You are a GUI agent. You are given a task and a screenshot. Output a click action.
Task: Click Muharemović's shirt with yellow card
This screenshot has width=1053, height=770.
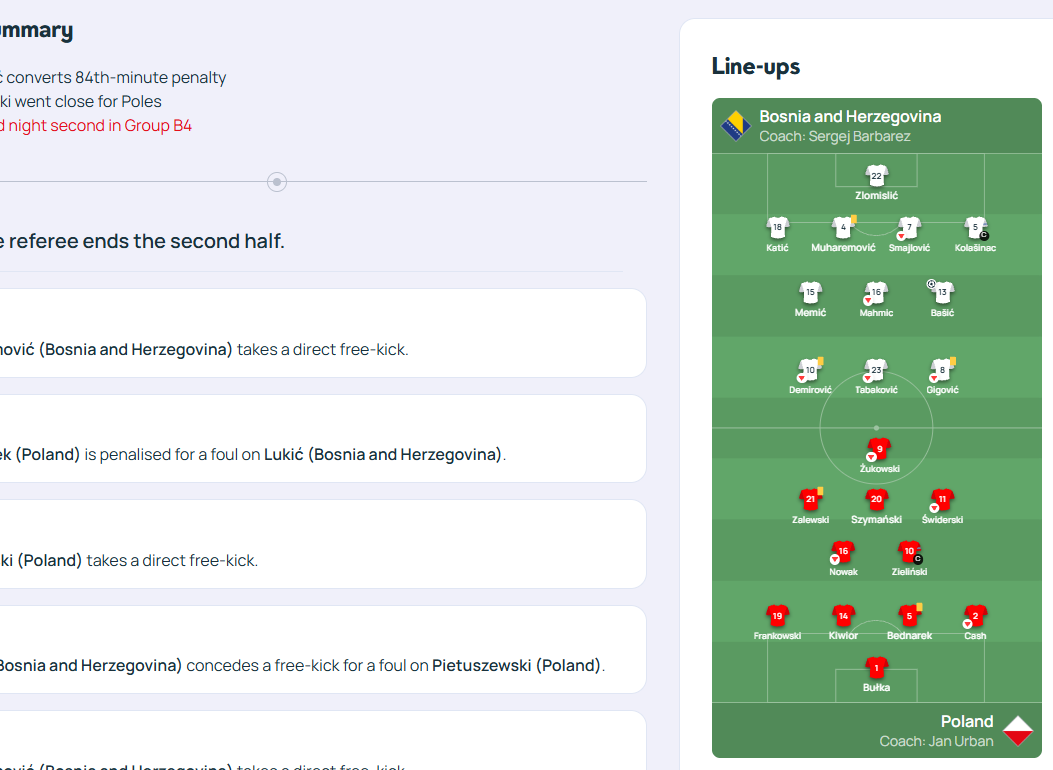pos(843,228)
